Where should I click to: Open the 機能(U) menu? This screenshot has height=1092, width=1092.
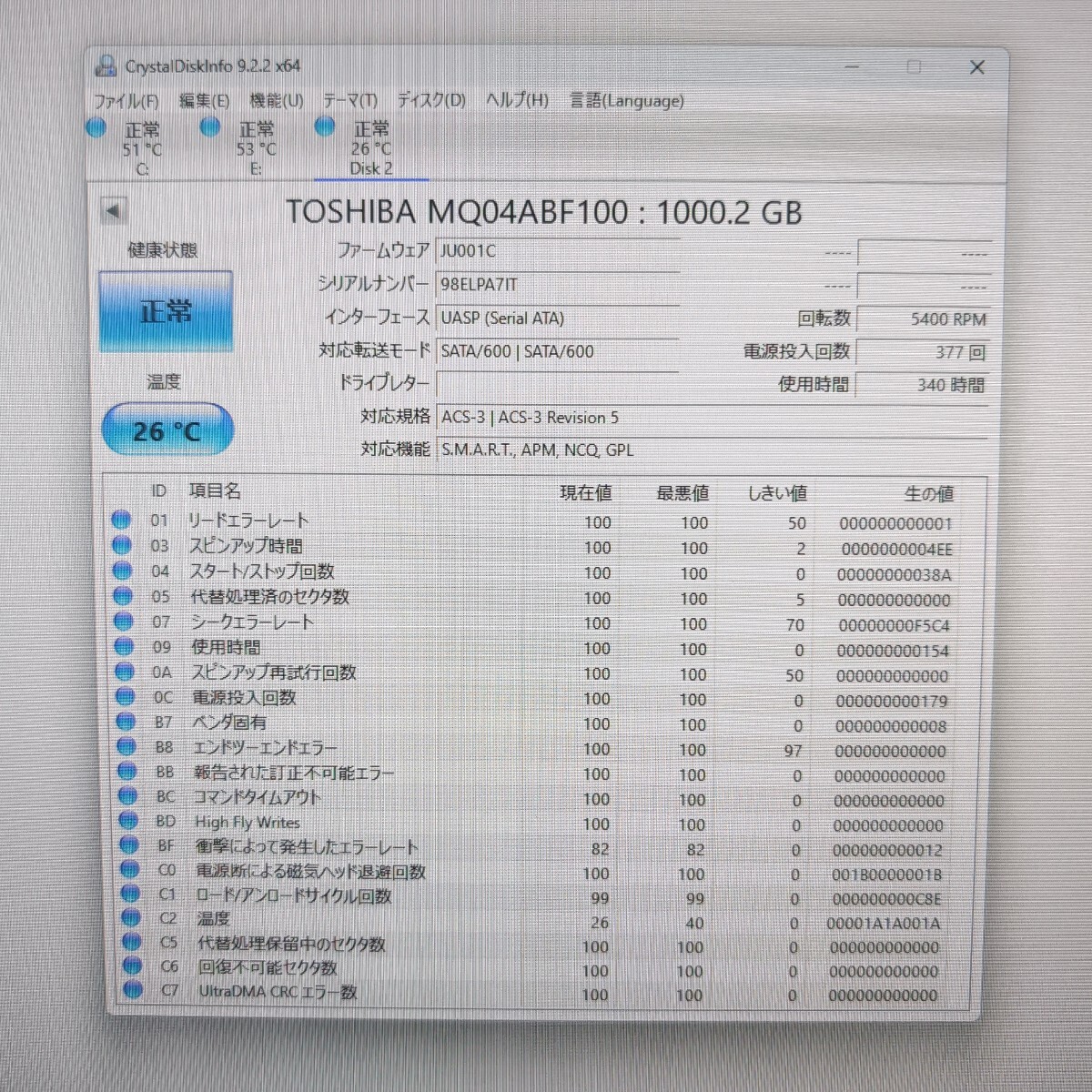pyautogui.click(x=277, y=101)
